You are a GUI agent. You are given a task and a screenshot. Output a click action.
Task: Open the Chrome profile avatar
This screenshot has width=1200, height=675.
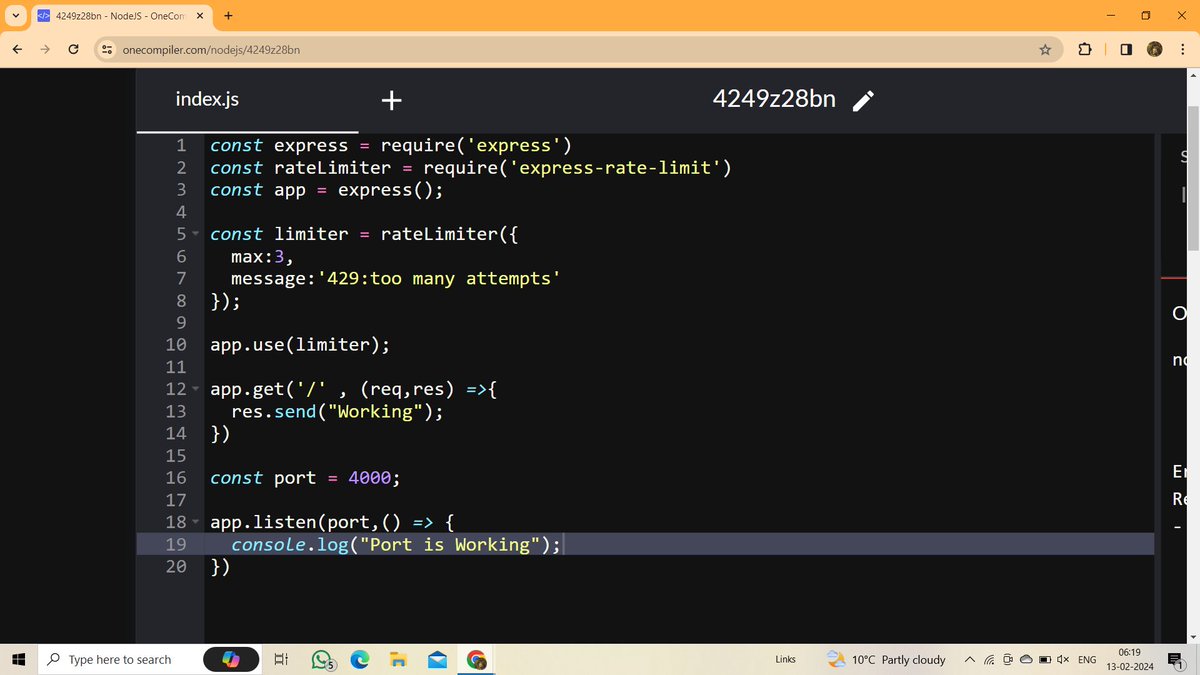pos(1154,49)
